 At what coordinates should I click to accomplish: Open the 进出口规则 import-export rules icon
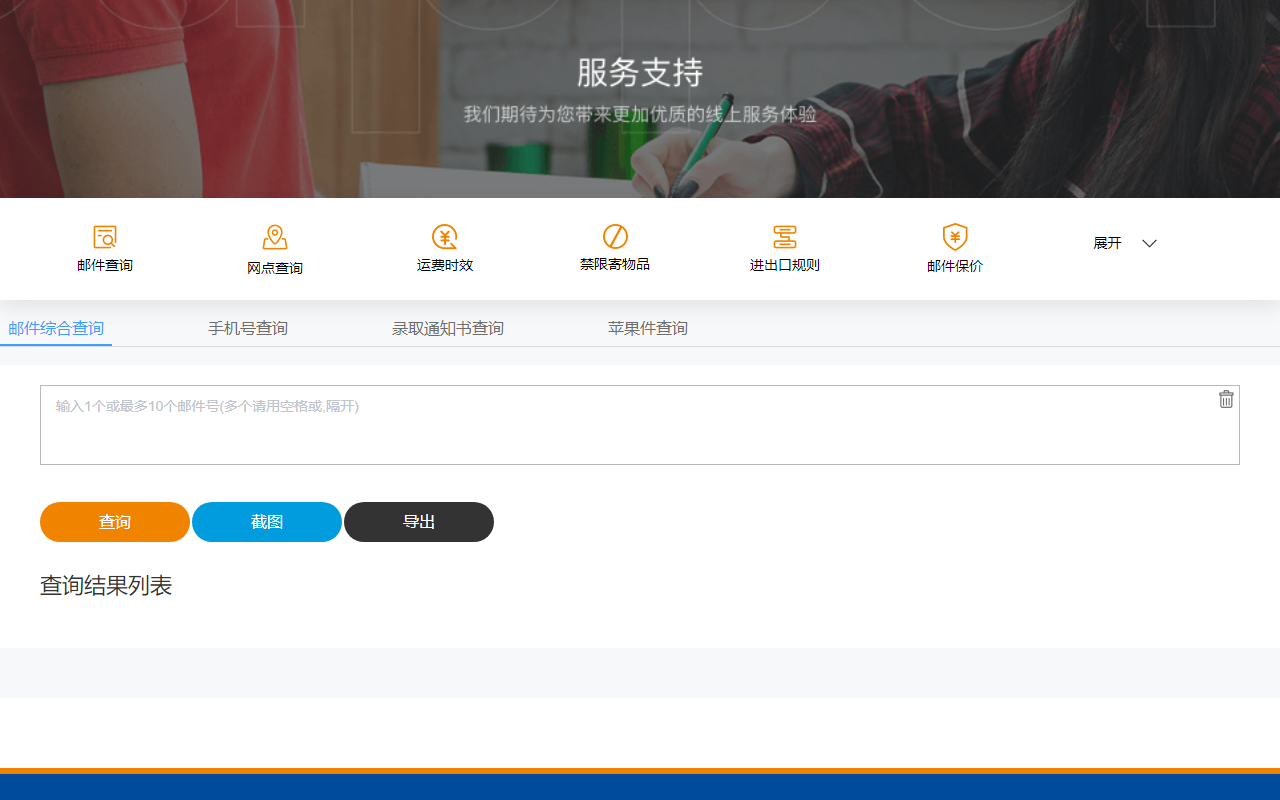784,248
